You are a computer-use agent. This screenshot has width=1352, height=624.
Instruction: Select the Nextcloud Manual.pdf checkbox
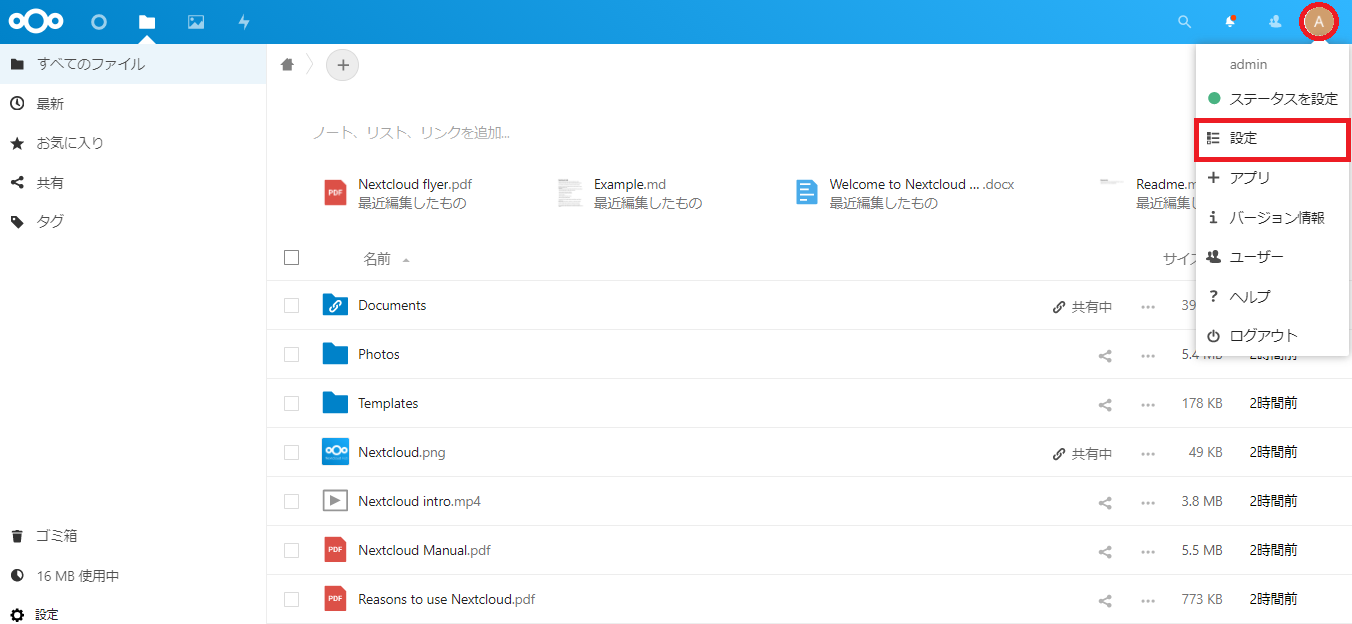coord(291,551)
